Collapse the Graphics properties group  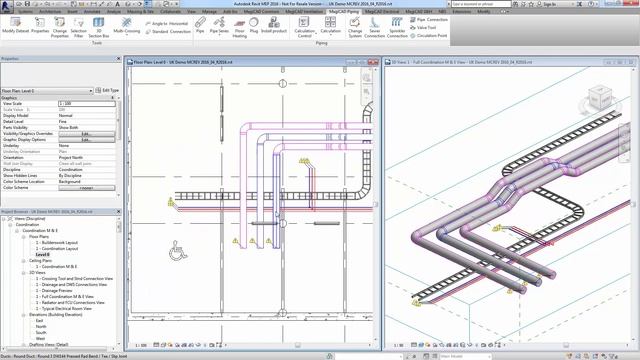pos(113,98)
